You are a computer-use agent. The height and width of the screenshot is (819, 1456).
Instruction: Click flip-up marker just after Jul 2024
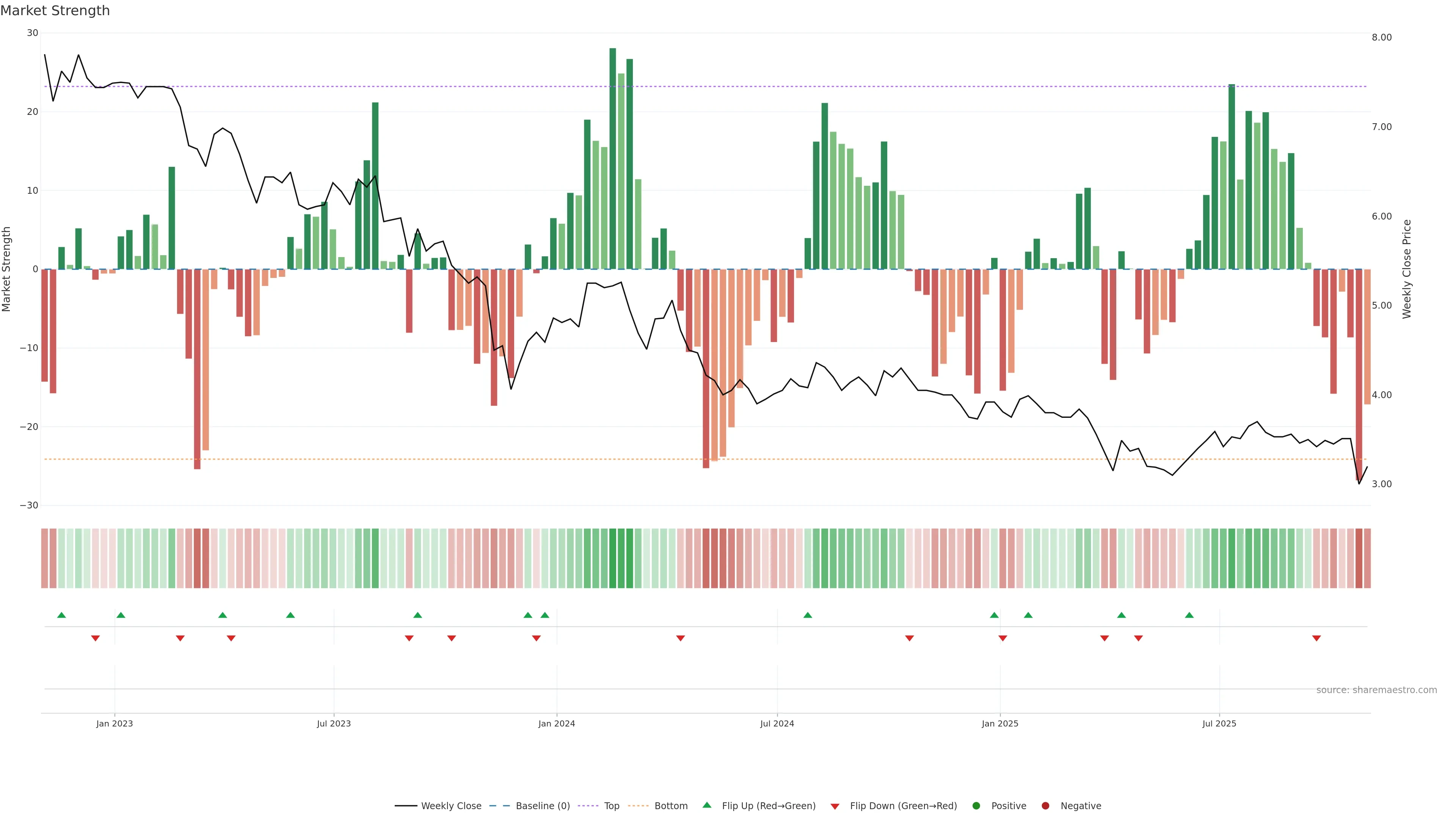pyautogui.click(x=808, y=615)
